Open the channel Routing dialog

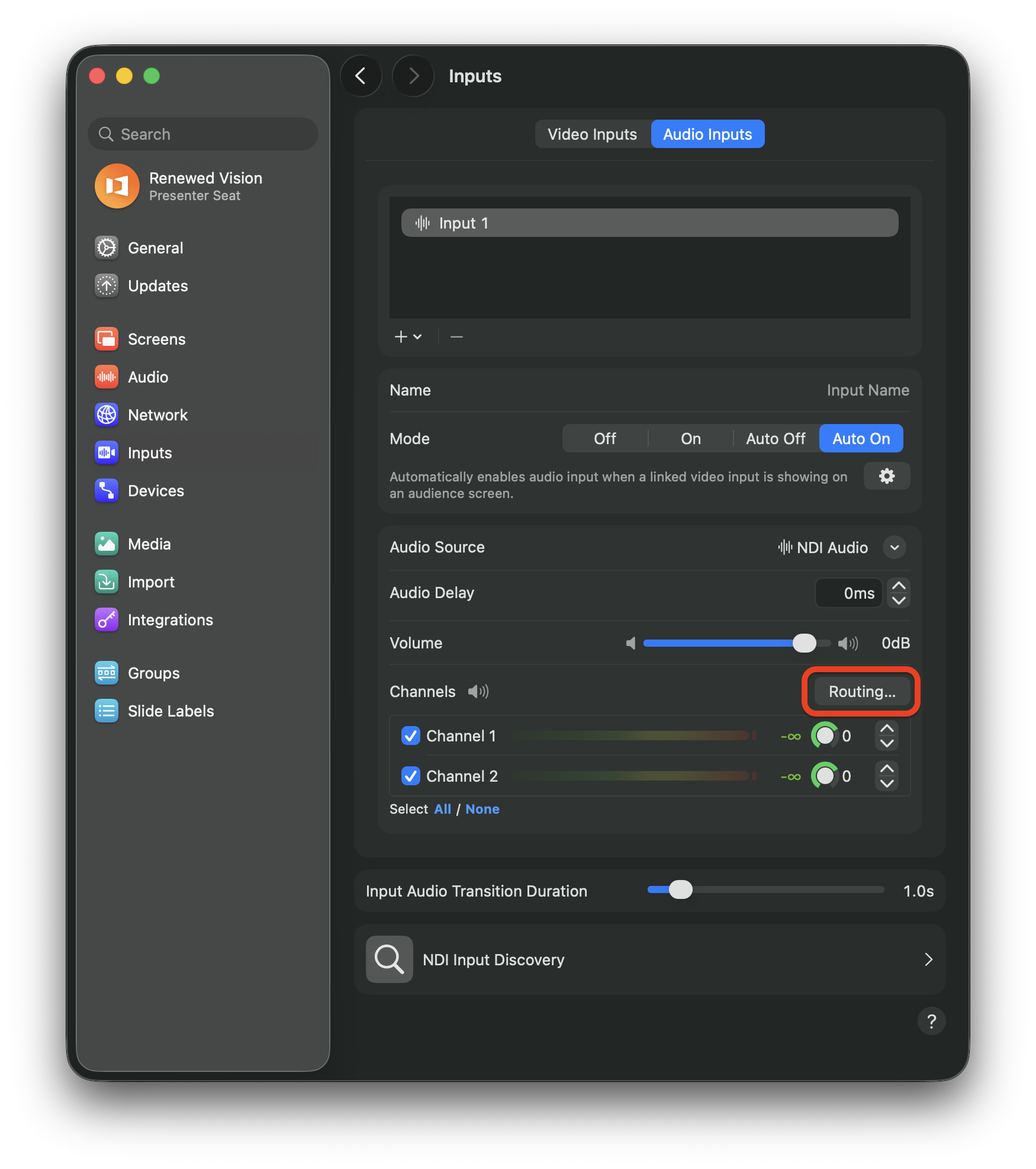click(x=862, y=691)
